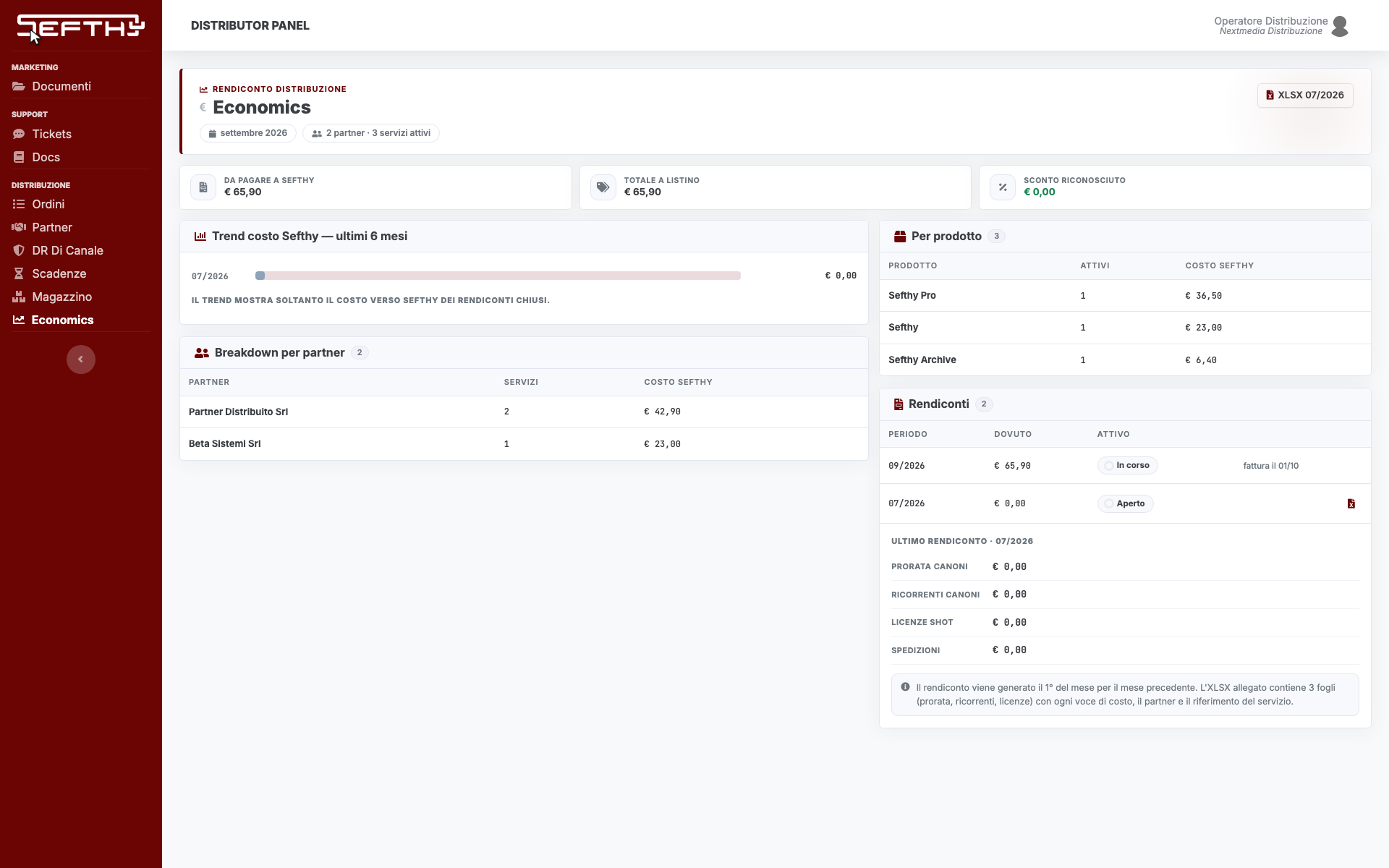This screenshot has width=1389, height=868.
Task: Download the 07/2026 row XLSX file icon
Action: point(1351,504)
